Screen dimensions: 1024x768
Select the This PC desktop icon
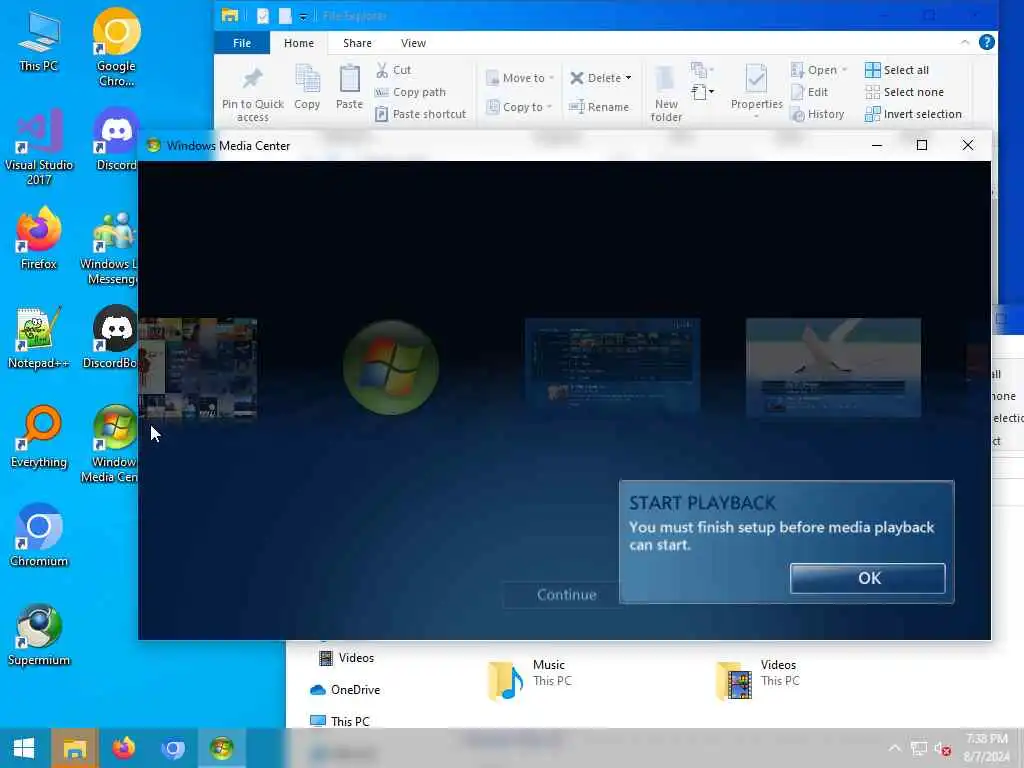(39, 42)
